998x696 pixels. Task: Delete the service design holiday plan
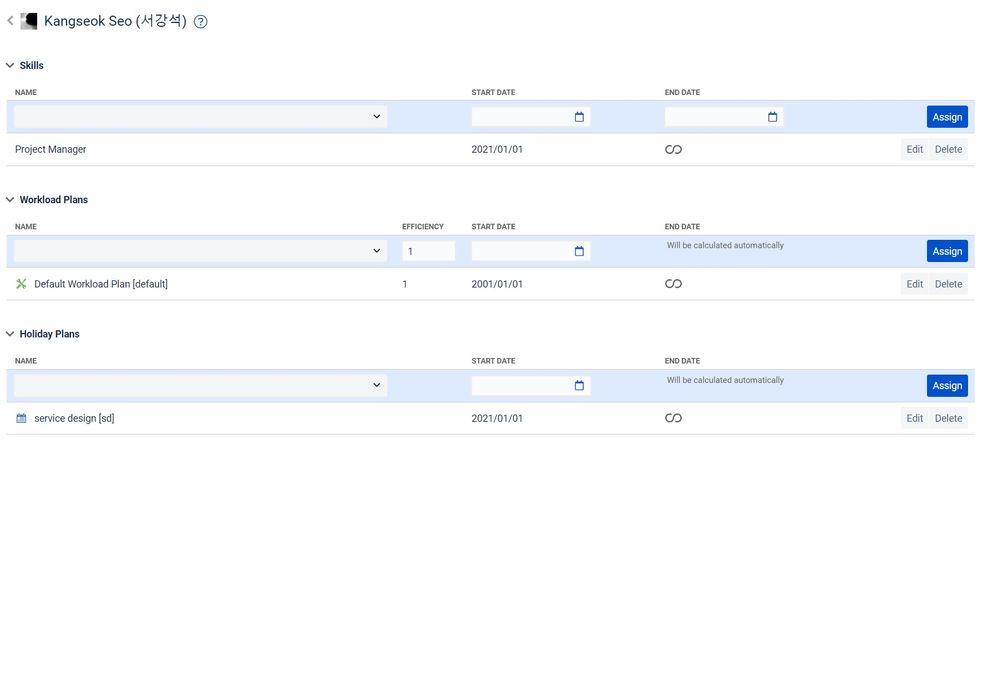pos(948,419)
